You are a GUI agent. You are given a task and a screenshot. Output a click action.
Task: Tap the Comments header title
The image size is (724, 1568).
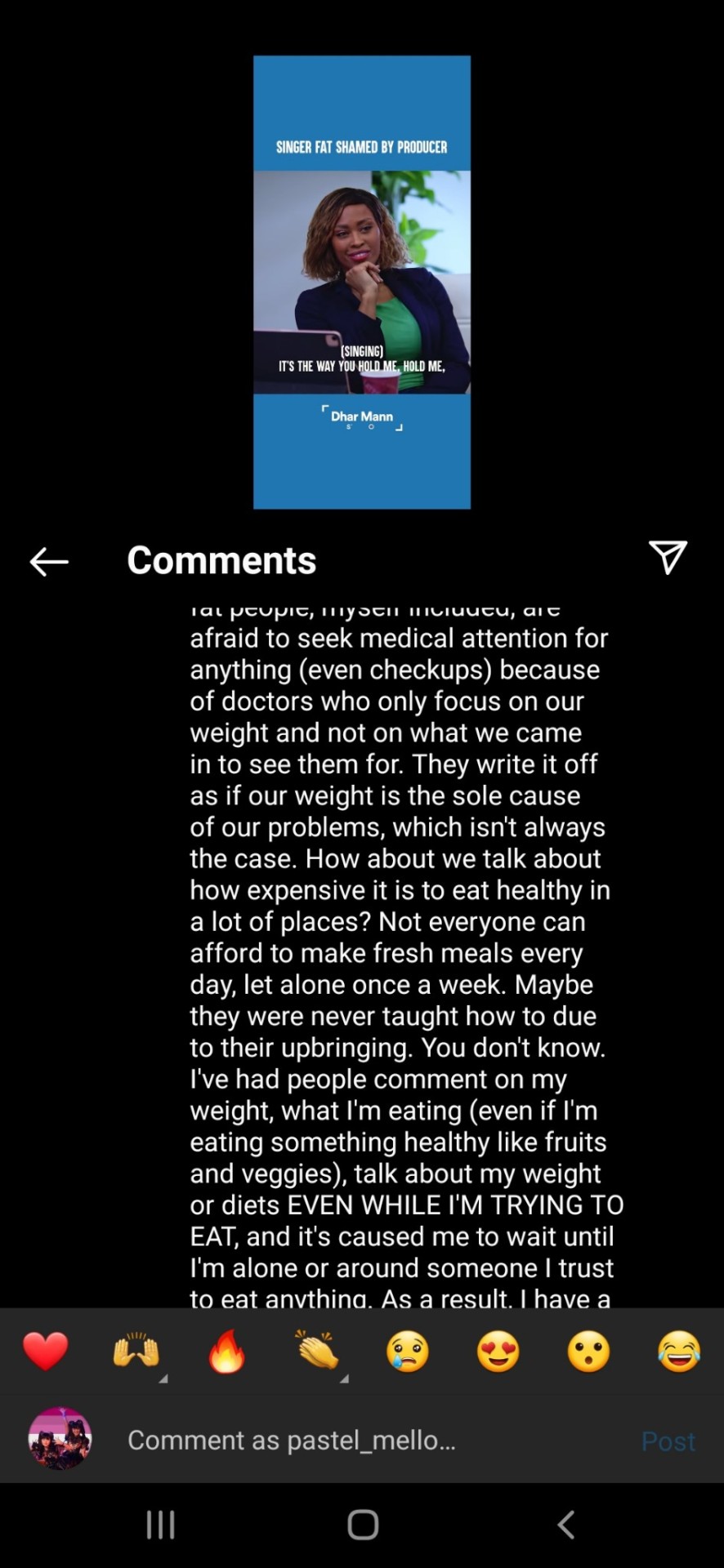(221, 561)
